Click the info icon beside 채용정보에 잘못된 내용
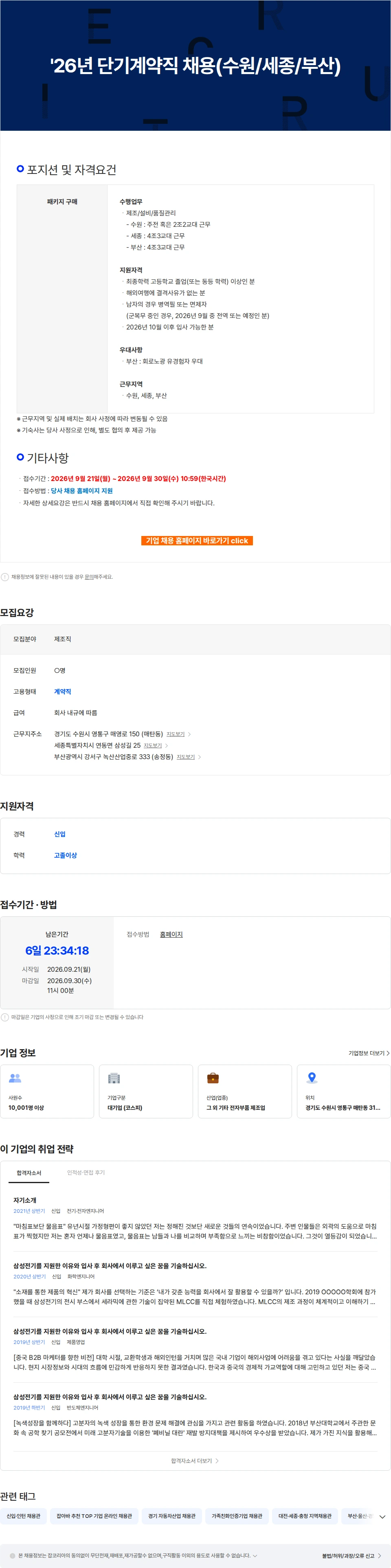The height and width of the screenshot is (1568, 391). (x=5, y=577)
